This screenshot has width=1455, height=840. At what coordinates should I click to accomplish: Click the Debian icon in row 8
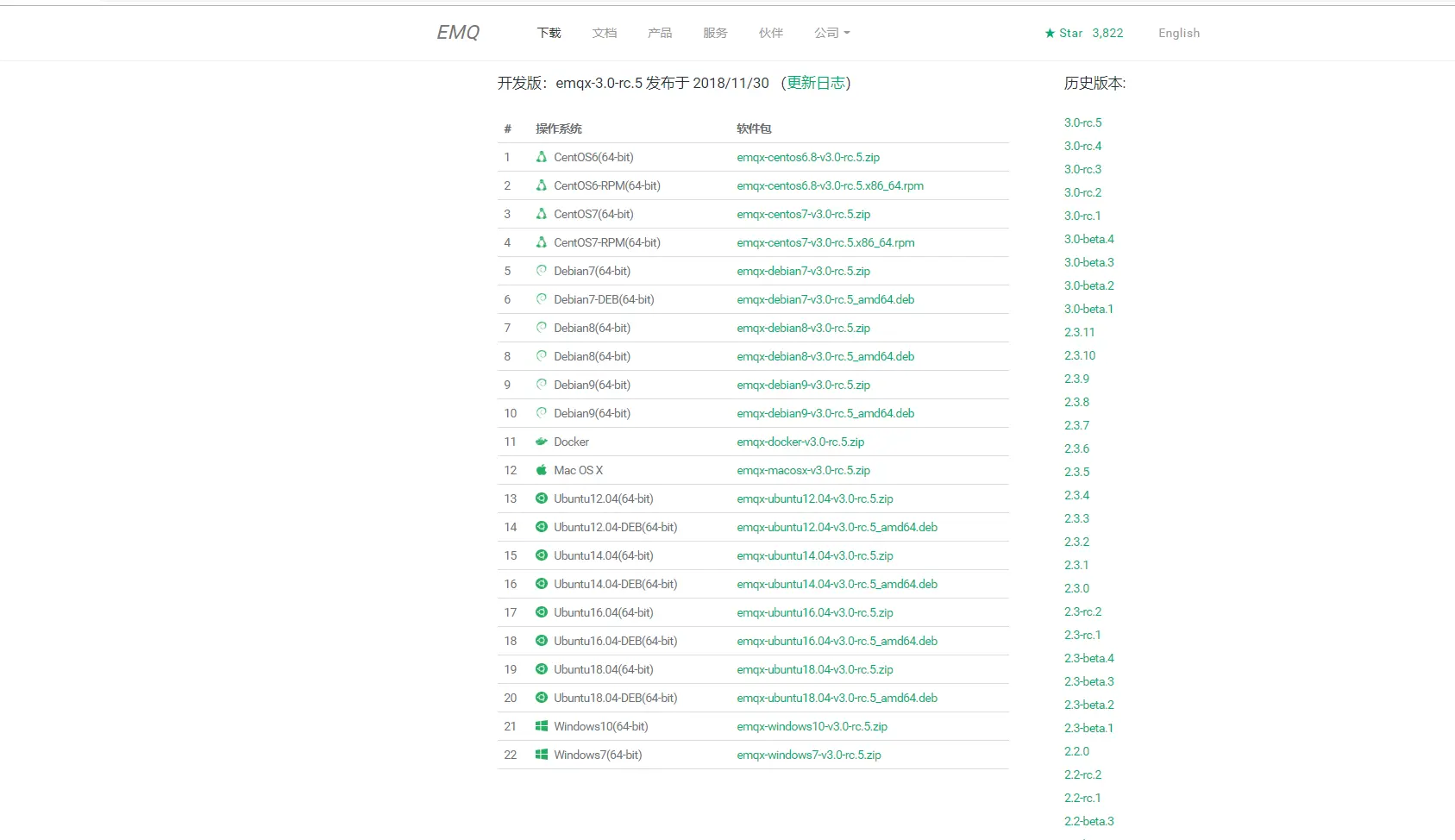542,356
